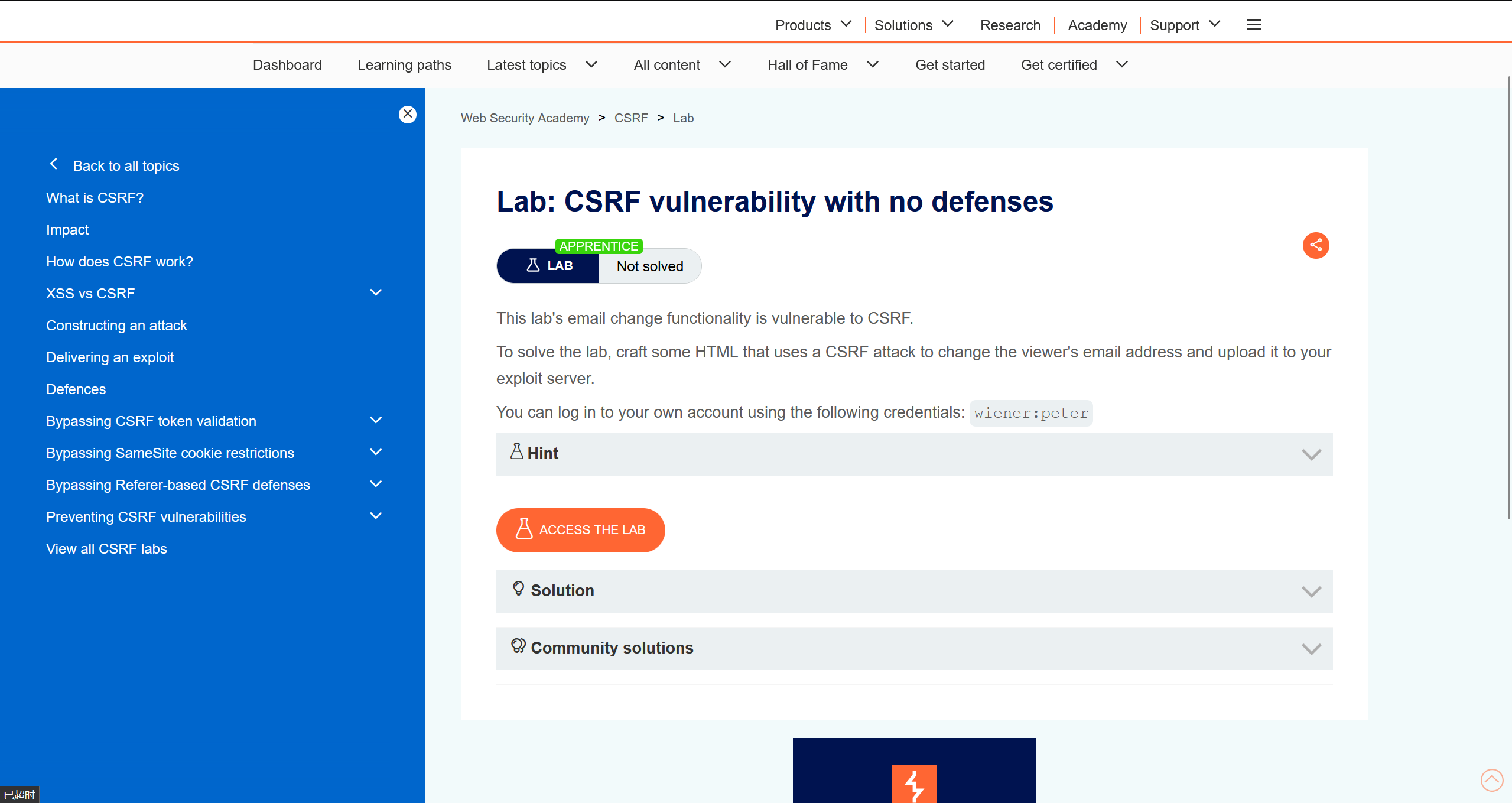Image resolution: width=1512 pixels, height=803 pixels.
Task: Click the orange share icon
Action: pos(1315,245)
